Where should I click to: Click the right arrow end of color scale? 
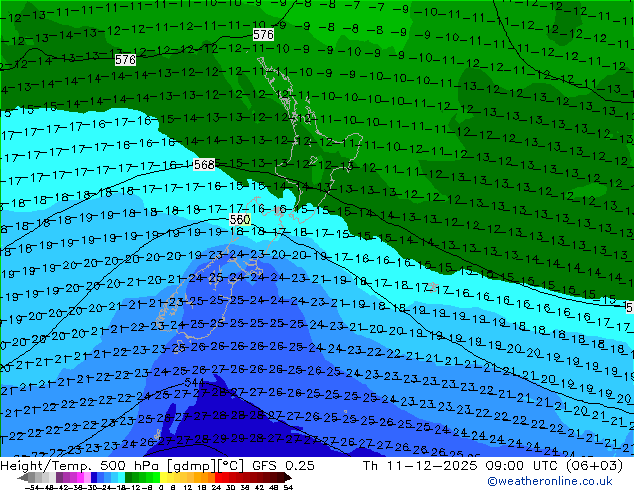[x=287, y=477]
